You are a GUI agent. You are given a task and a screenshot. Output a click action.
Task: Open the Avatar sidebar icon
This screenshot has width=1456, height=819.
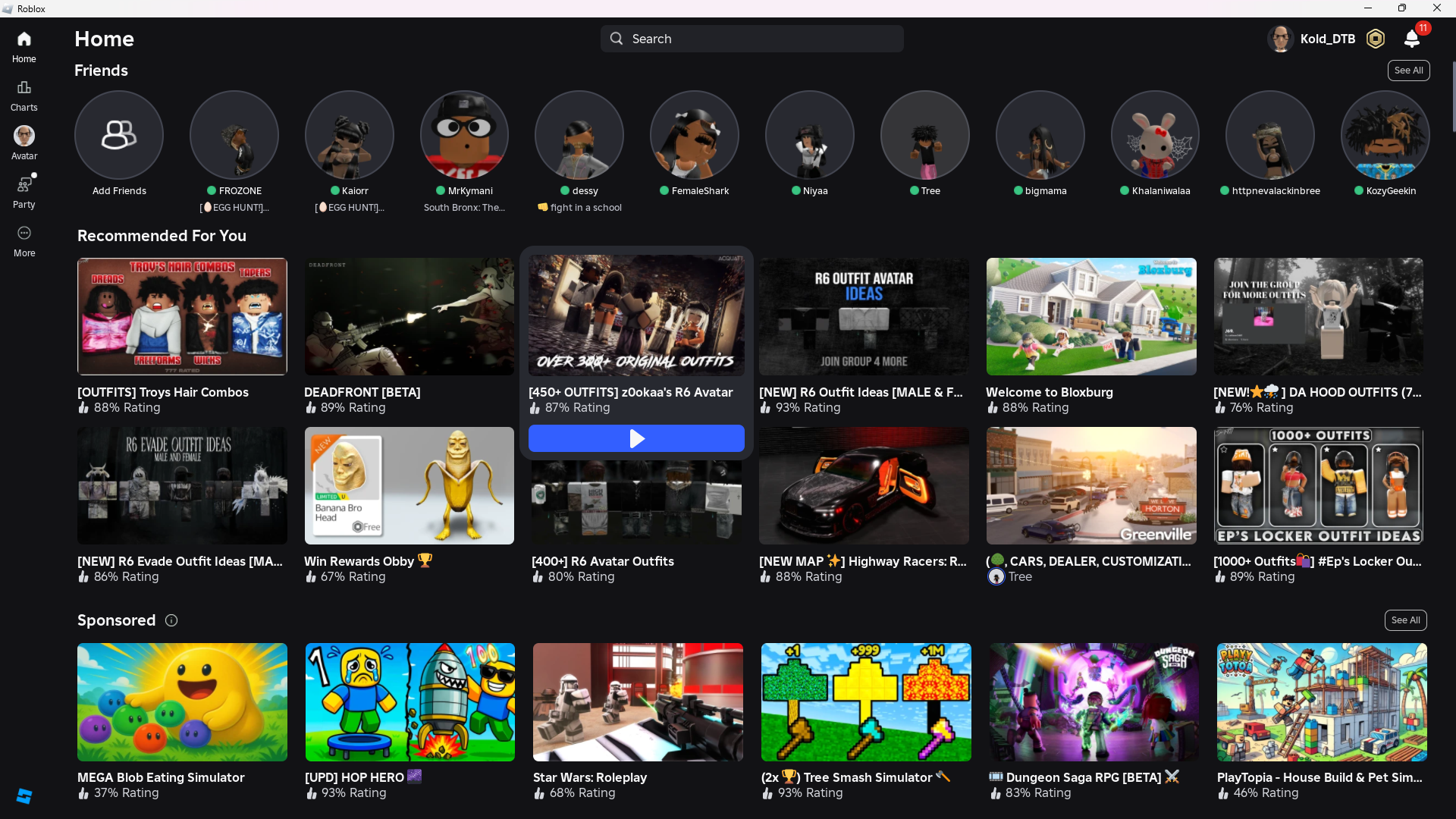point(24,136)
